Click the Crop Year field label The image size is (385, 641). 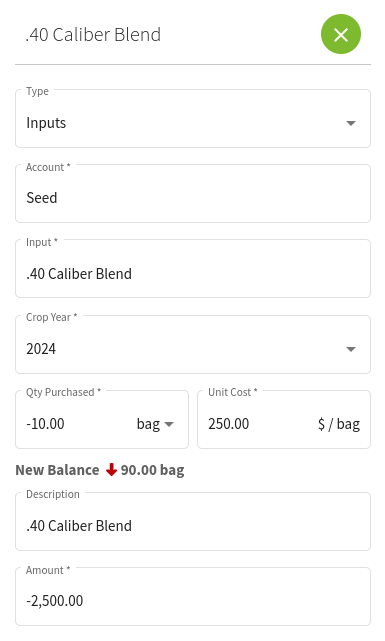tap(51, 317)
